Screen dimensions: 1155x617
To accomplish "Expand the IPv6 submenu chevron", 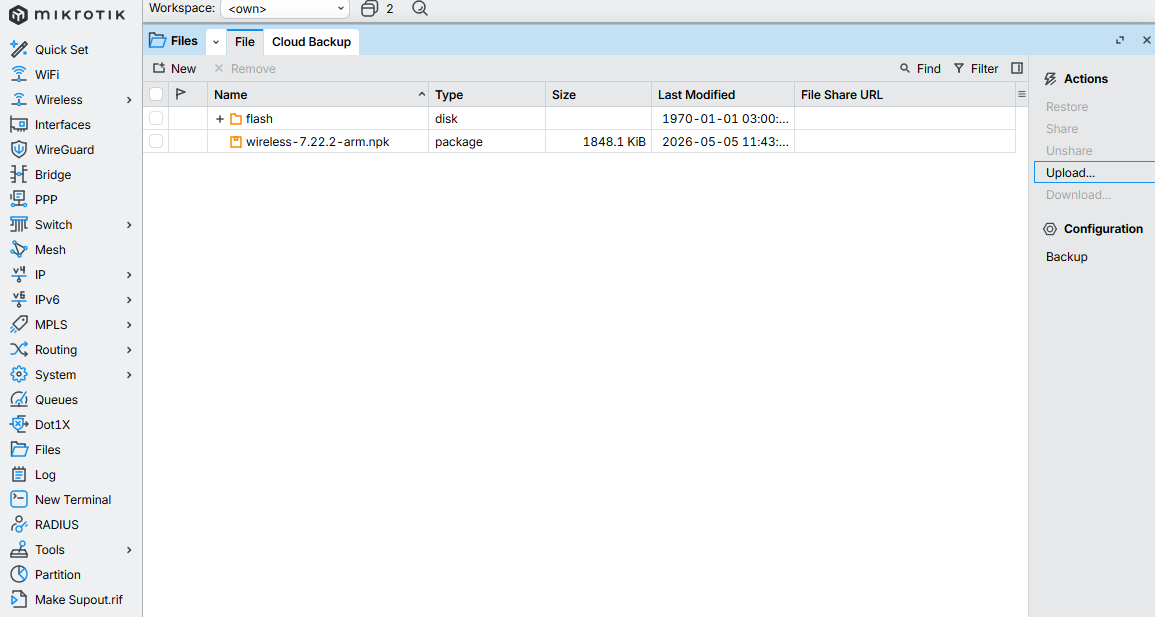I will [129, 300].
